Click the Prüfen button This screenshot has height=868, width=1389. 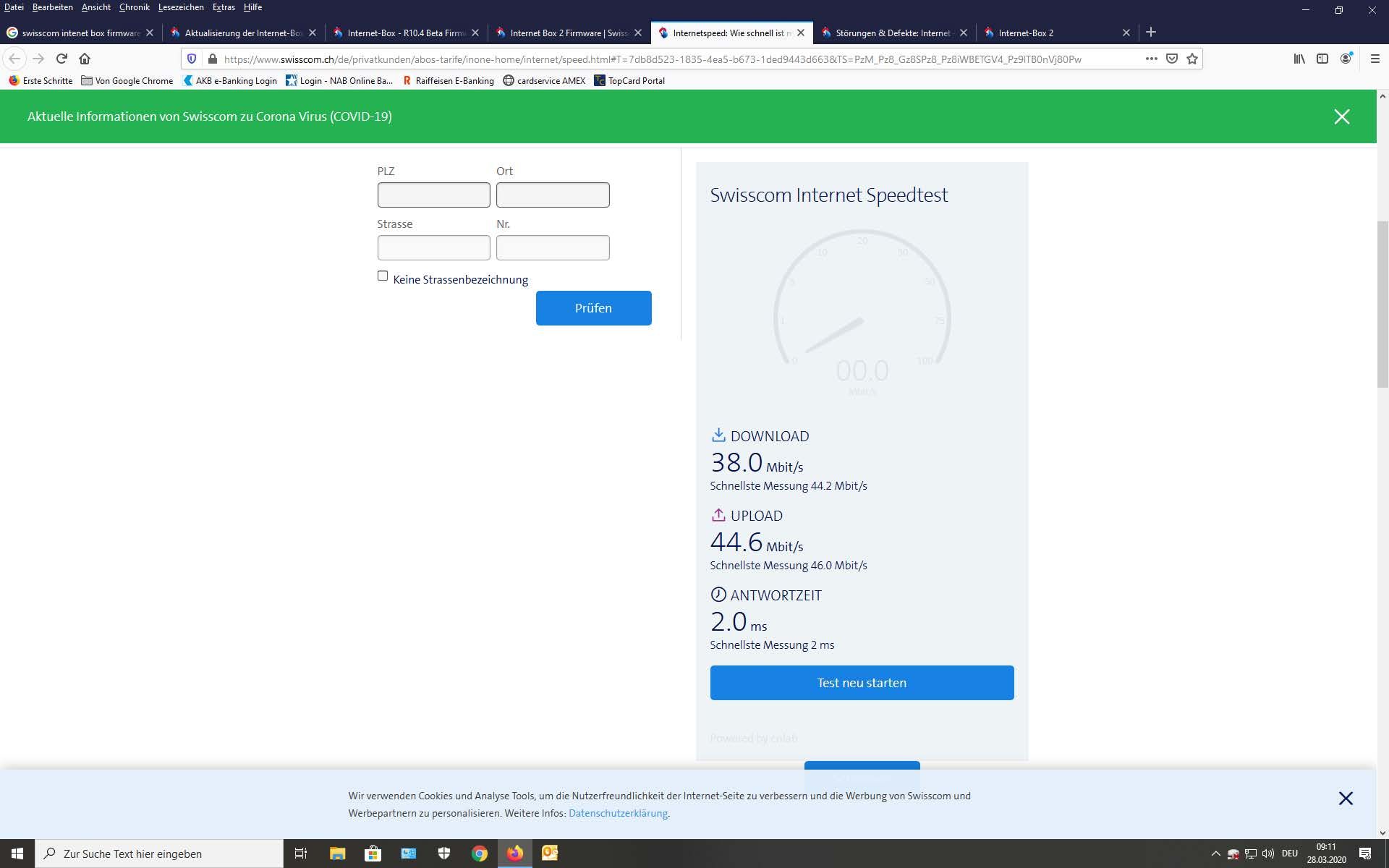tap(593, 308)
